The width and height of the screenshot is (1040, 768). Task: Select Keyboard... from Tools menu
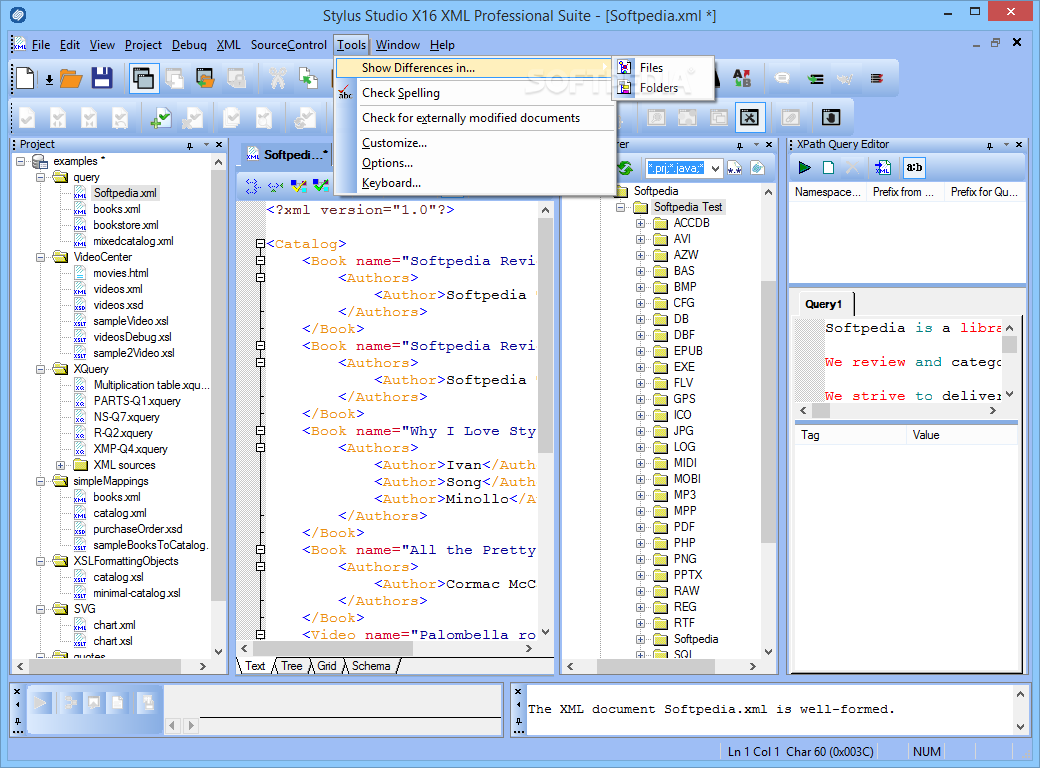pyautogui.click(x=474, y=183)
